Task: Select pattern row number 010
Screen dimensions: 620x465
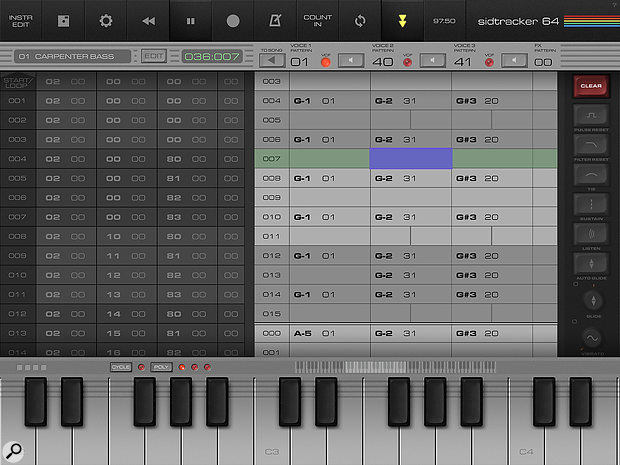Action: tap(272, 217)
